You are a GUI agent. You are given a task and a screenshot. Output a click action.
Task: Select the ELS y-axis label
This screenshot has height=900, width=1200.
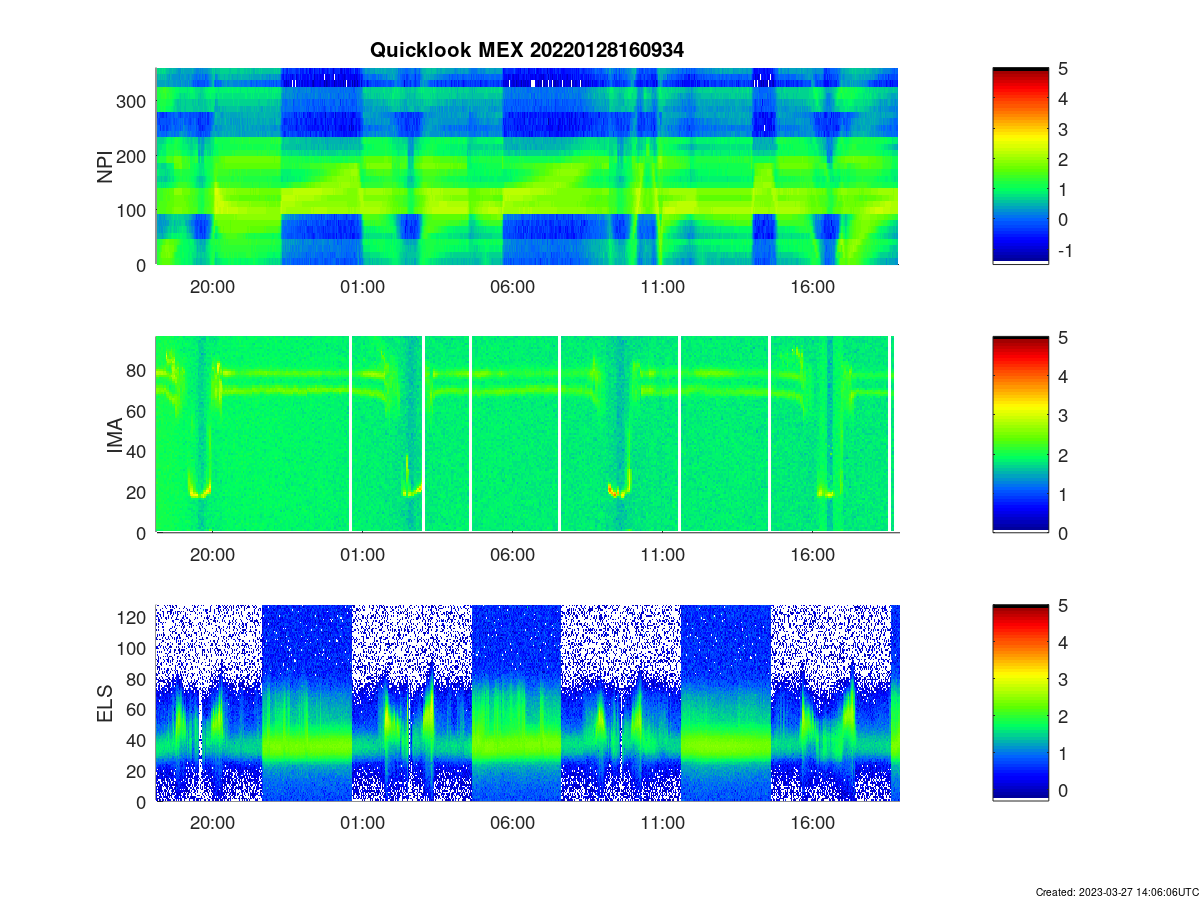[x=105, y=703]
